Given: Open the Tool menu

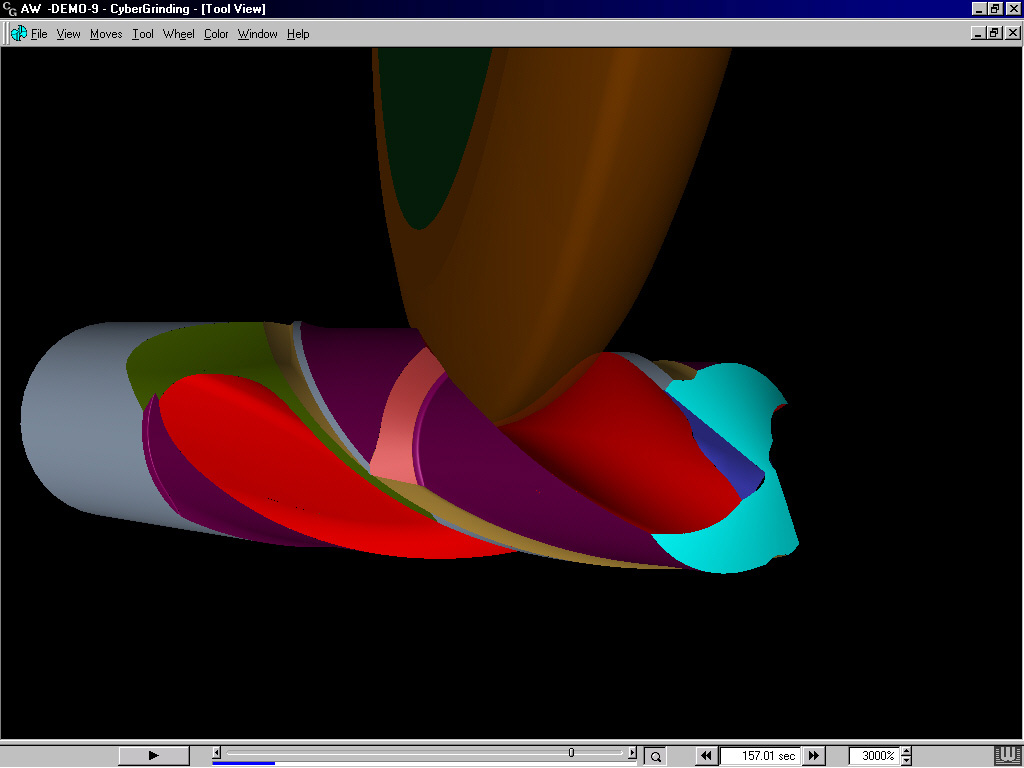Looking at the screenshot, I should point(143,34).
